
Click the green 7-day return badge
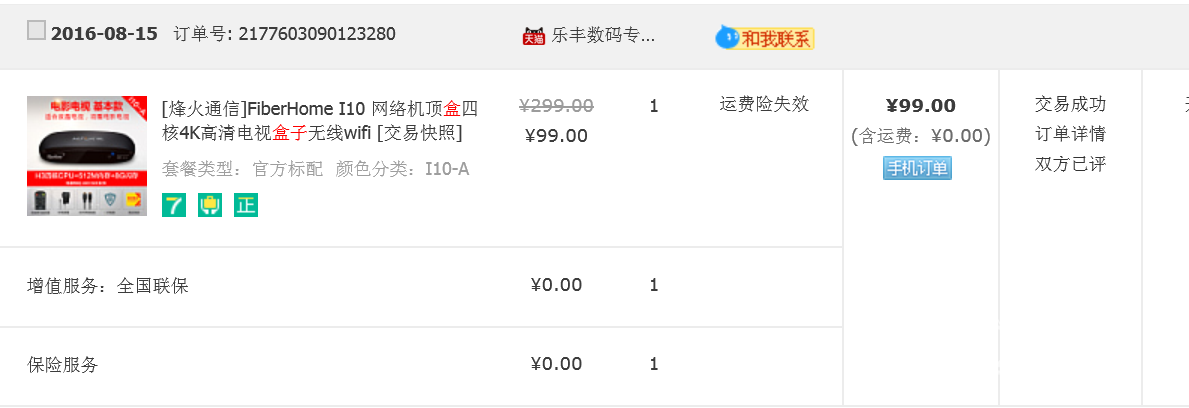(174, 205)
